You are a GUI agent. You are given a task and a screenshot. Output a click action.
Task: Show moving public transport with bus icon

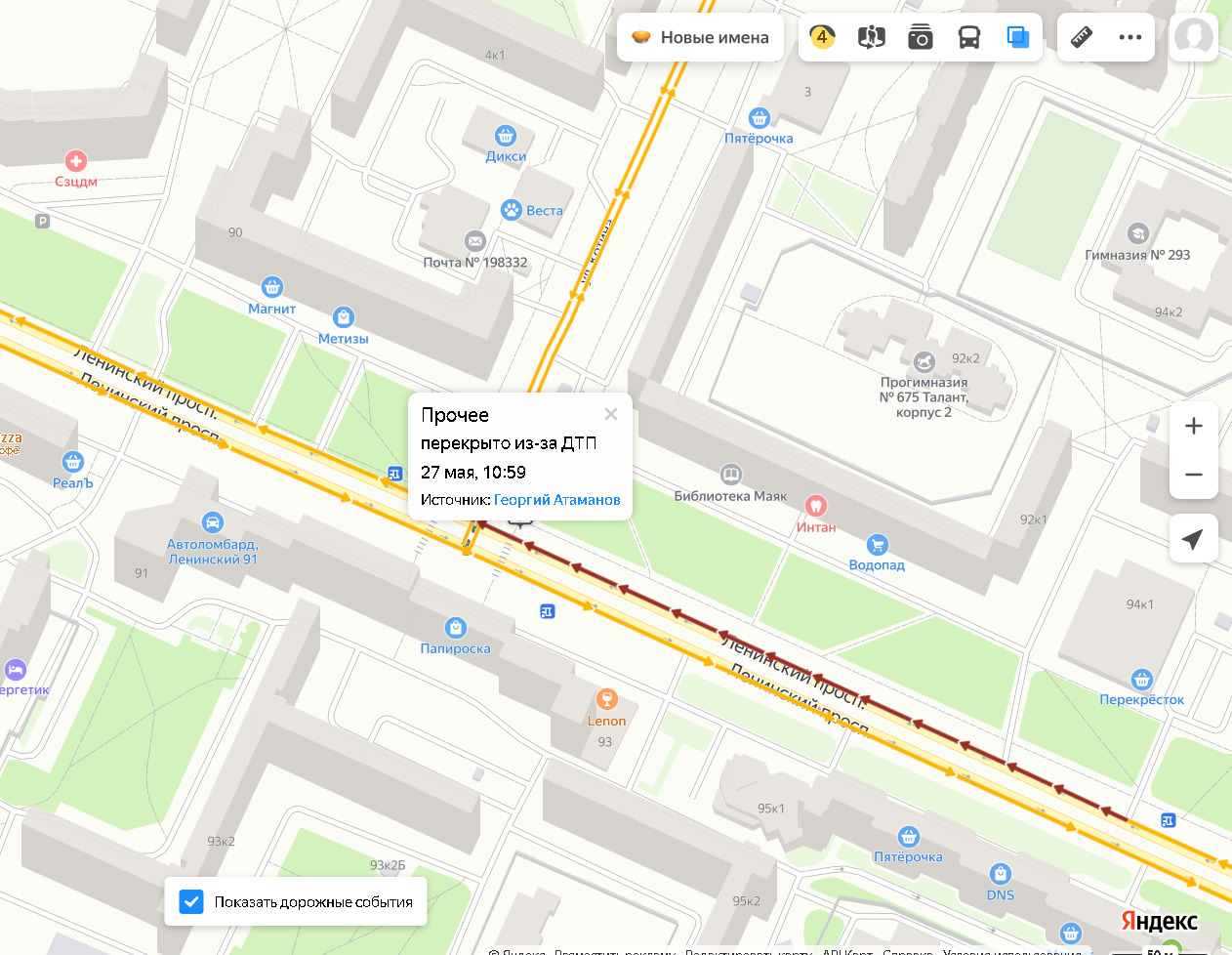tap(969, 38)
